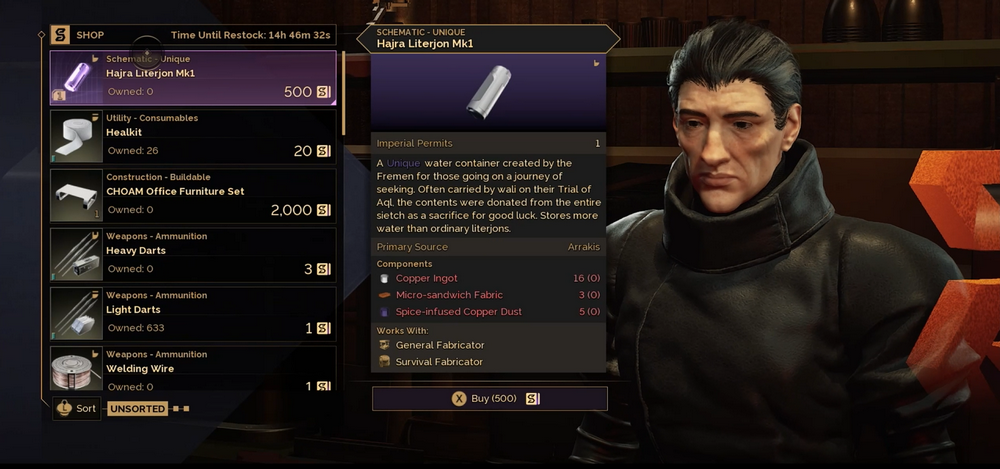Click the Sort button
Viewport: 1000px width, 469px height.
[x=77, y=408]
